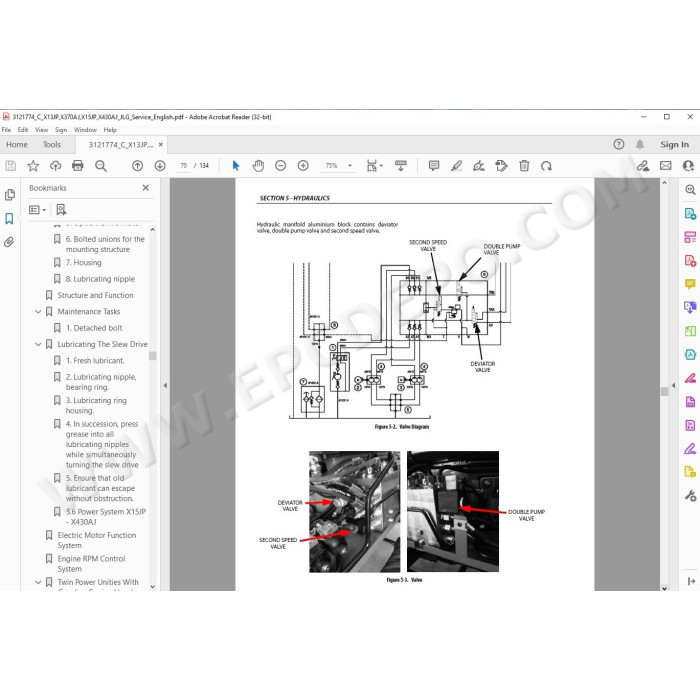Open More Tools wrench icon
The width and height of the screenshot is (700, 700).
(x=690, y=496)
